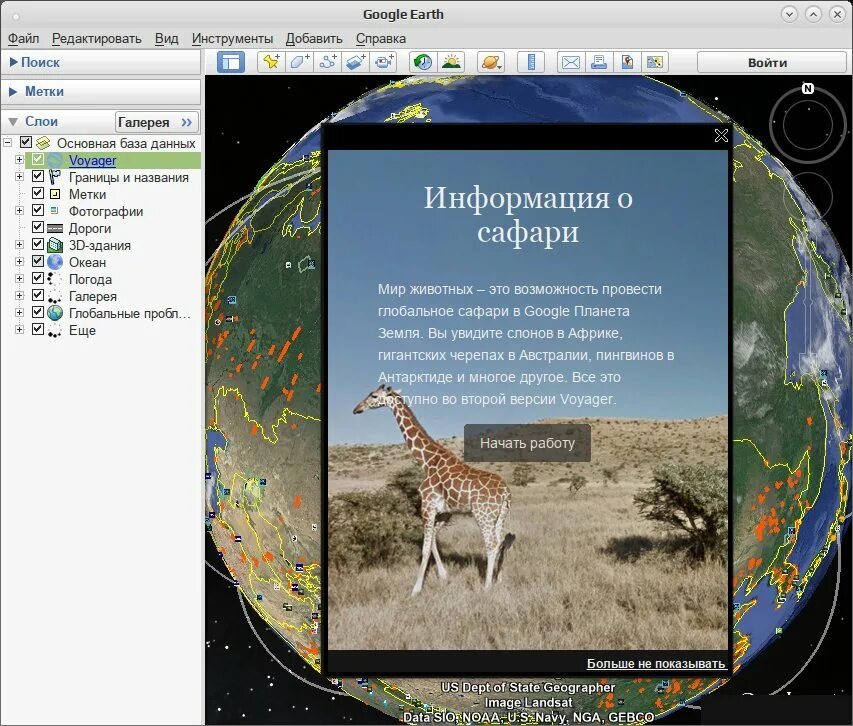Viewport: 853px width, 726px height.
Task: Click the compass look-around ring
Action: click(x=808, y=125)
